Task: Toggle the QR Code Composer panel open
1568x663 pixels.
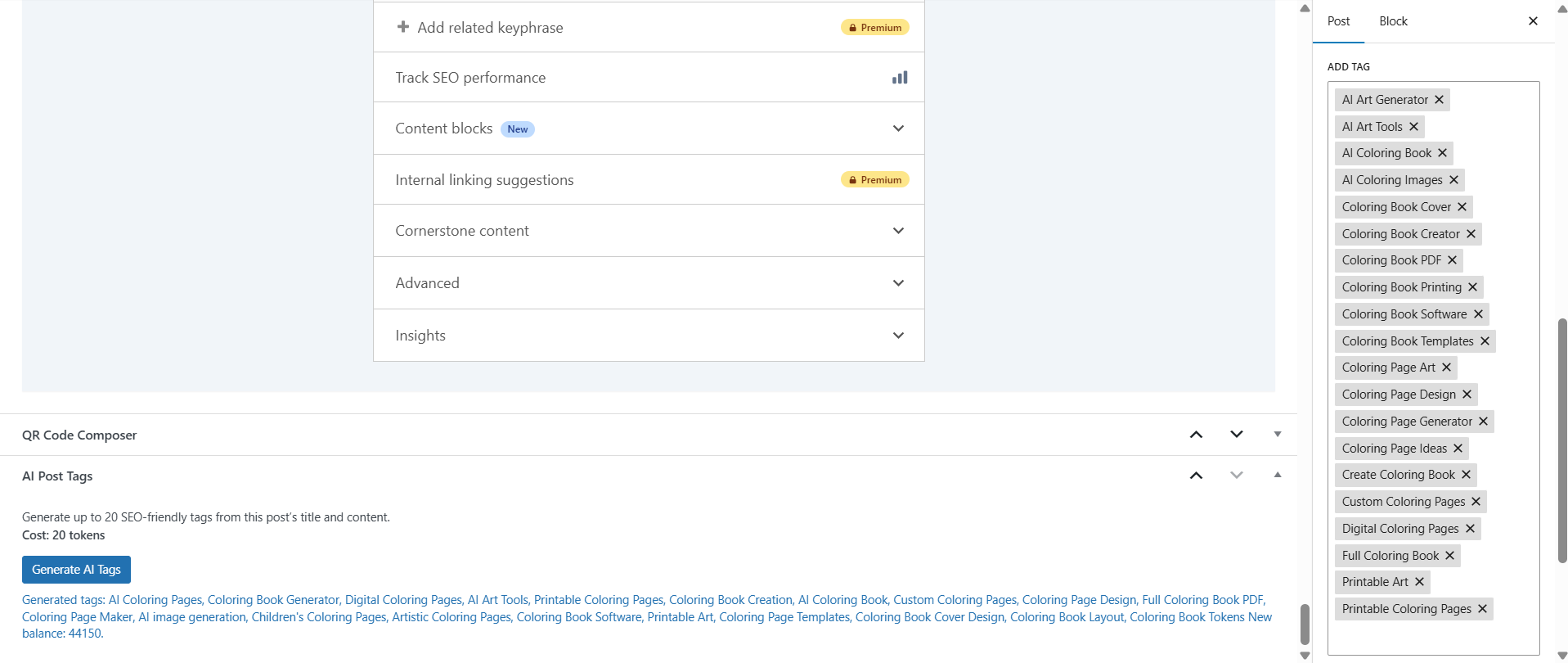Action: click(1277, 435)
